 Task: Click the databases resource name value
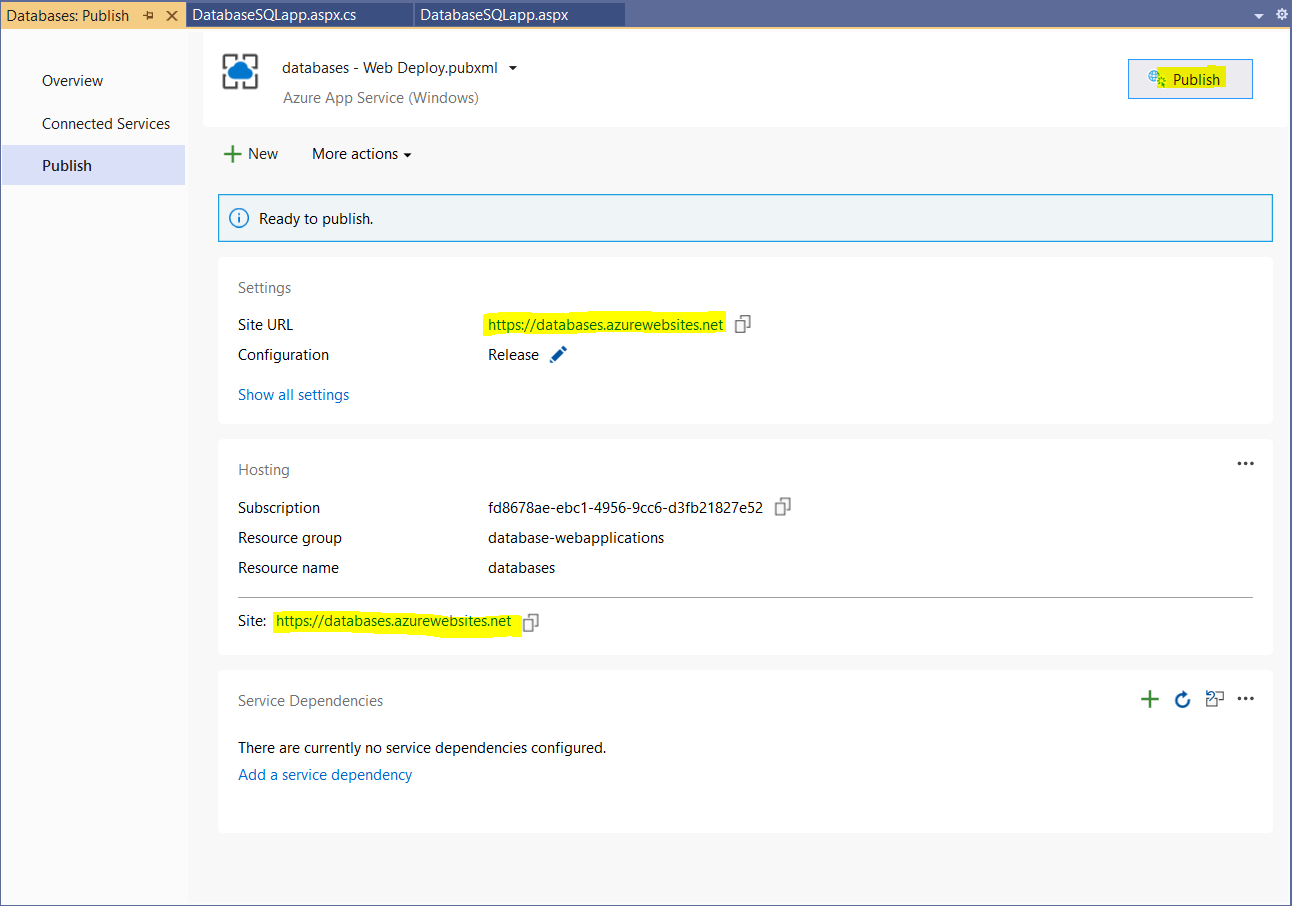point(521,568)
